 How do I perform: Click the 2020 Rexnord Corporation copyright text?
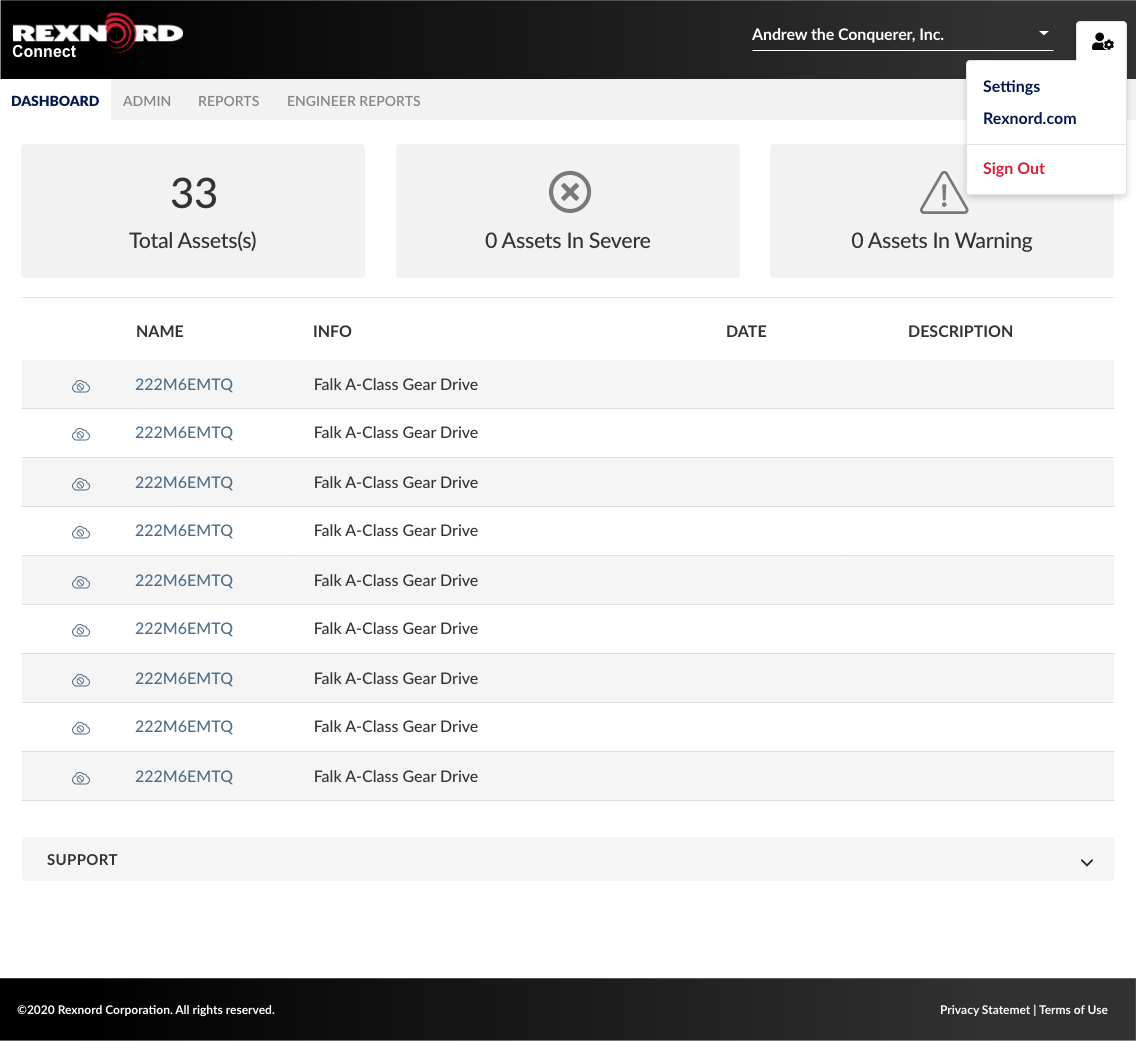click(x=146, y=1010)
